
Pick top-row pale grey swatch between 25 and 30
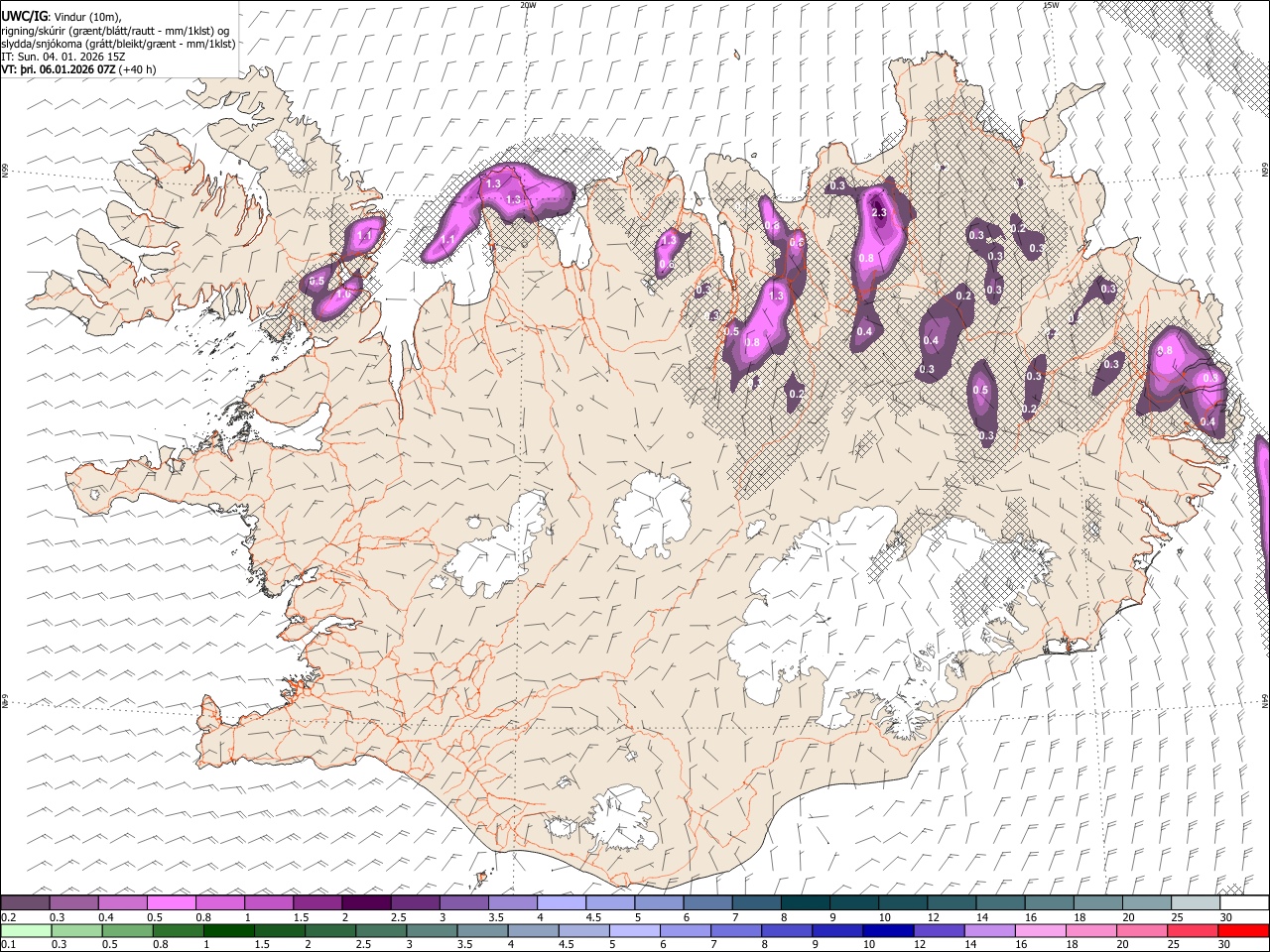coord(1195,902)
